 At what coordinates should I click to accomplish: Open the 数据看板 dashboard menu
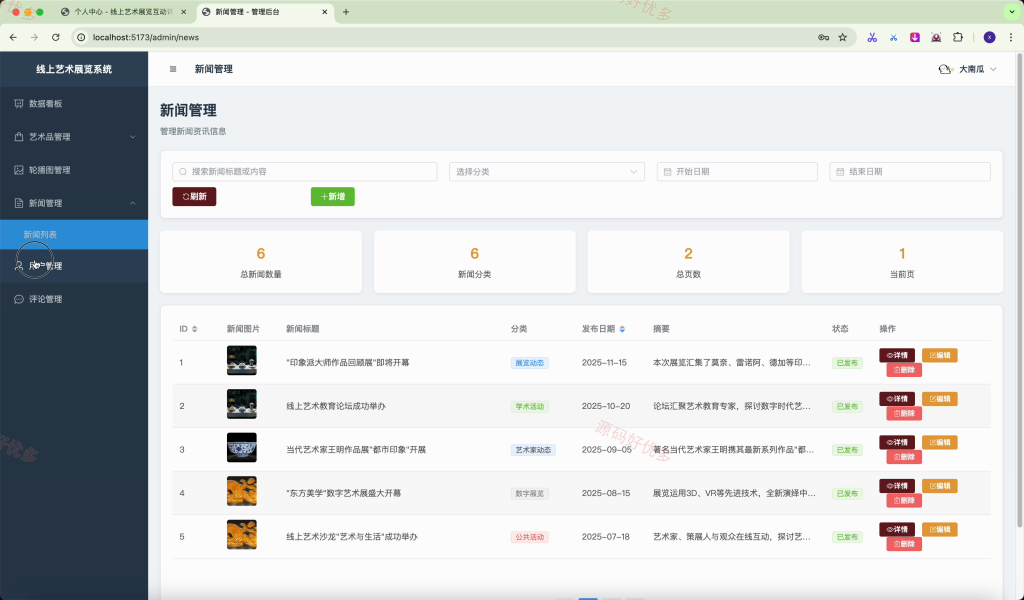click(x=74, y=103)
